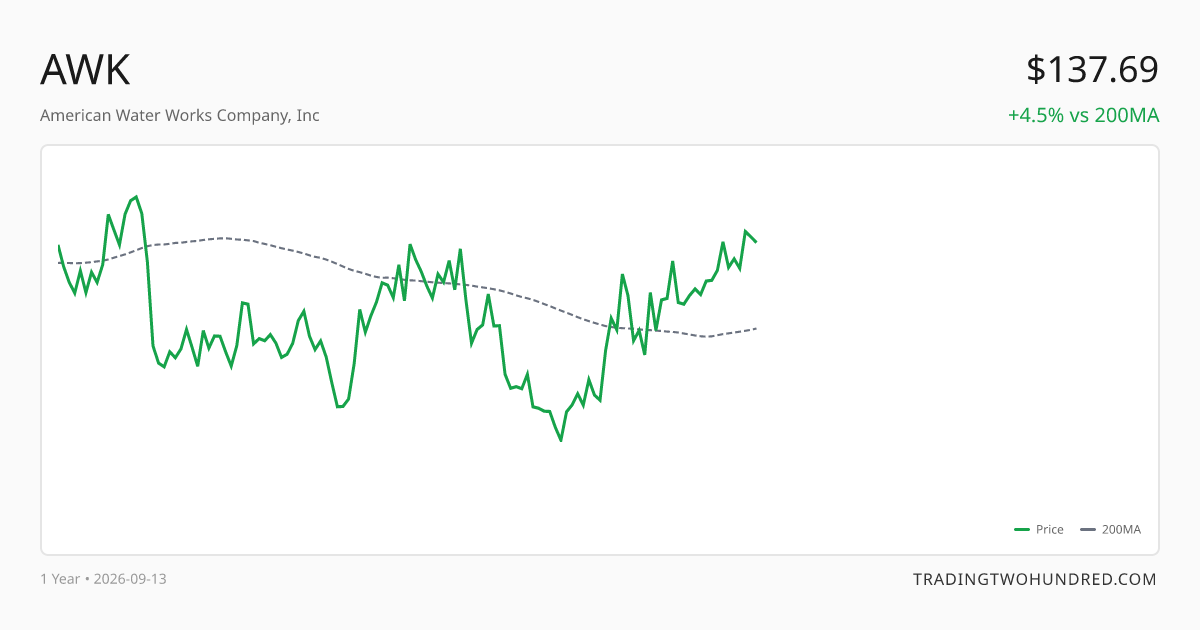This screenshot has height=630, width=1200.
Task: Click the +4.5% vs 200MA indicator
Action: coord(1084,115)
